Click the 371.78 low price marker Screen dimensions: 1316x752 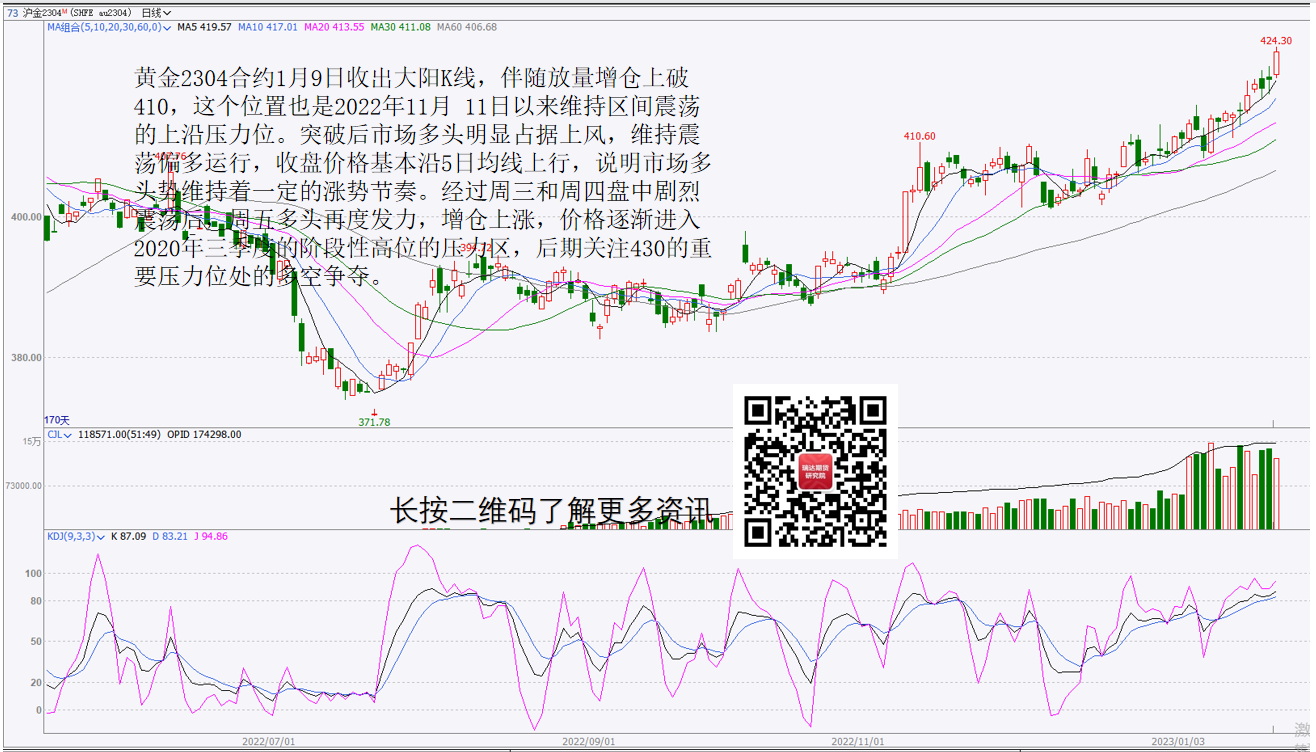pos(374,422)
